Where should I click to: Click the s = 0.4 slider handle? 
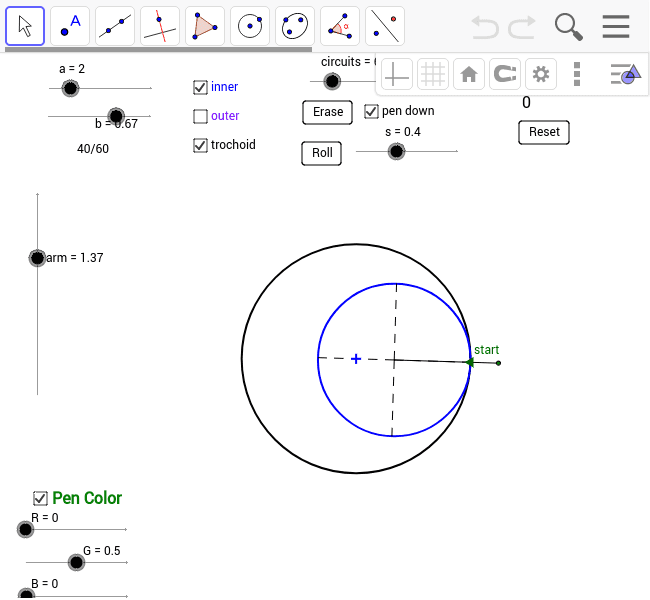pyautogui.click(x=396, y=151)
